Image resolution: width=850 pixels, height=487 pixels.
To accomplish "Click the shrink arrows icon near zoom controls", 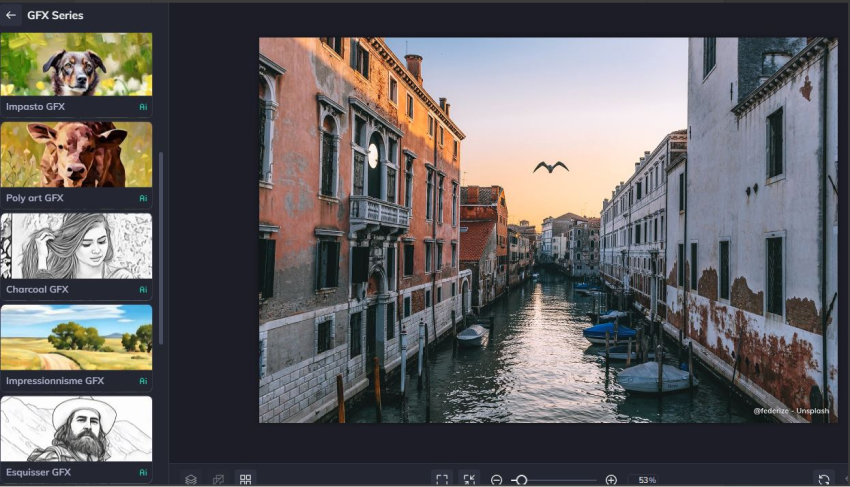I will [x=469, y=479].
